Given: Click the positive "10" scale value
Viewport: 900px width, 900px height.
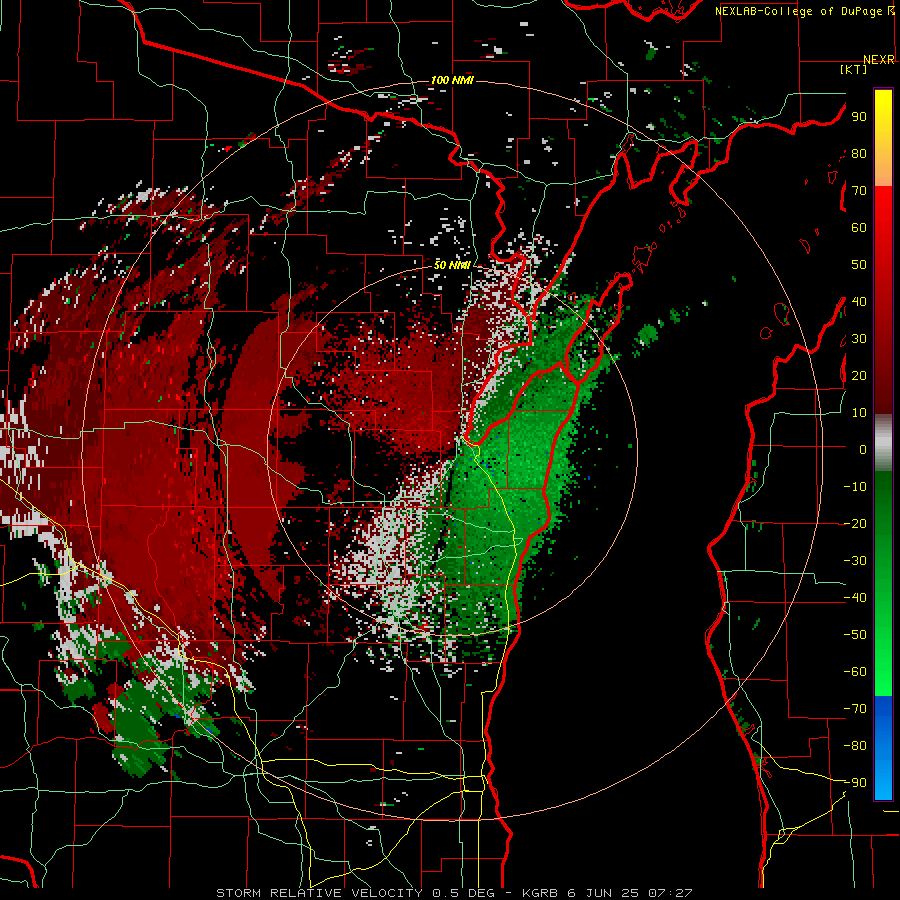Looking at the screenshot, I should click(x=859, y=413).
